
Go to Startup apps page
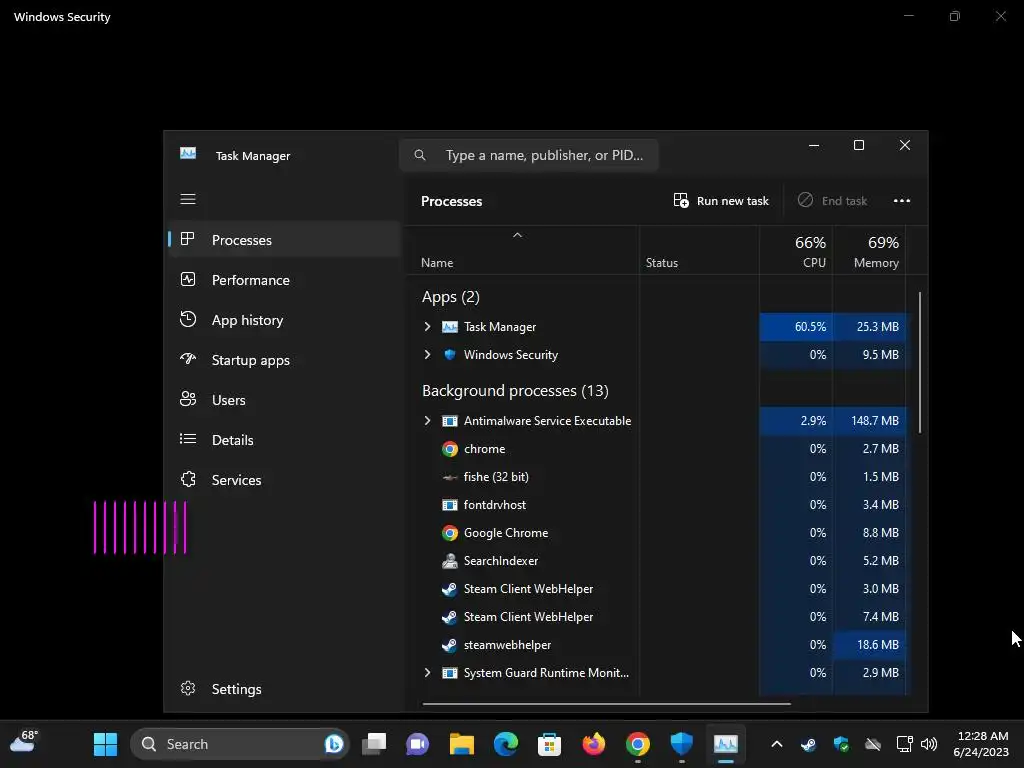[x=284, y=360]
